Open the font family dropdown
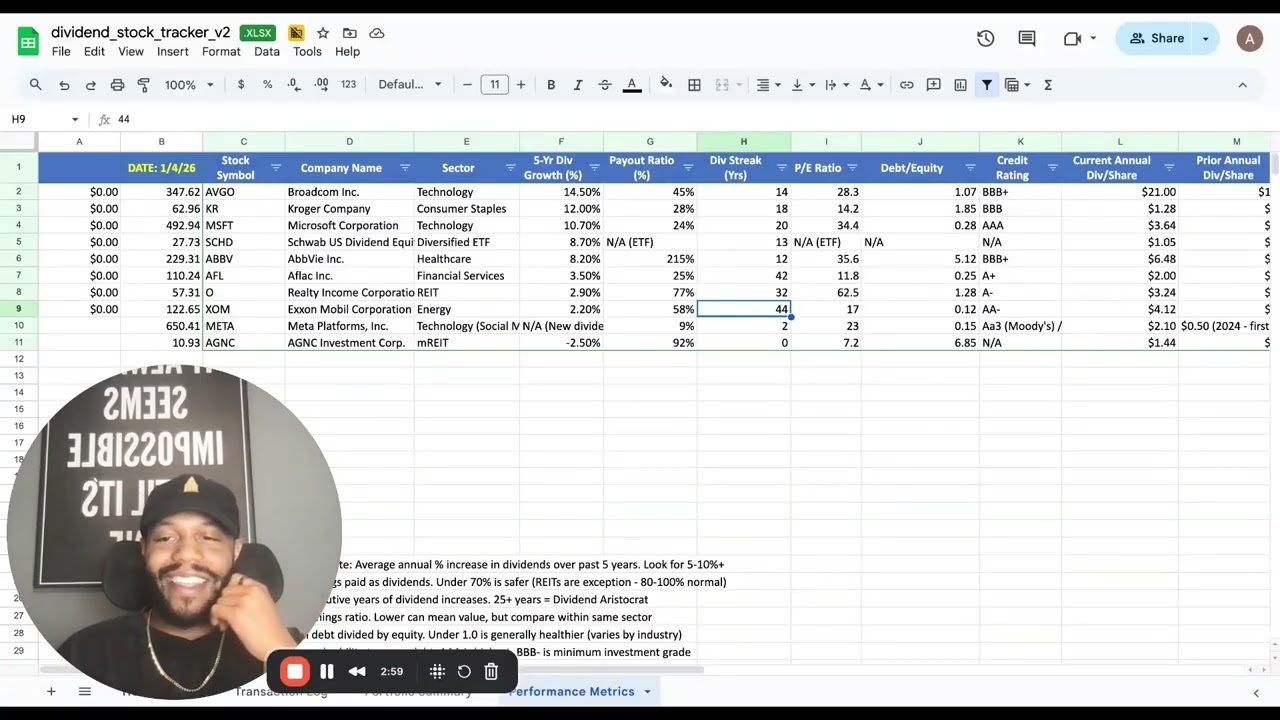Screen dimensions: 1280x720 [x=410, y=85]
